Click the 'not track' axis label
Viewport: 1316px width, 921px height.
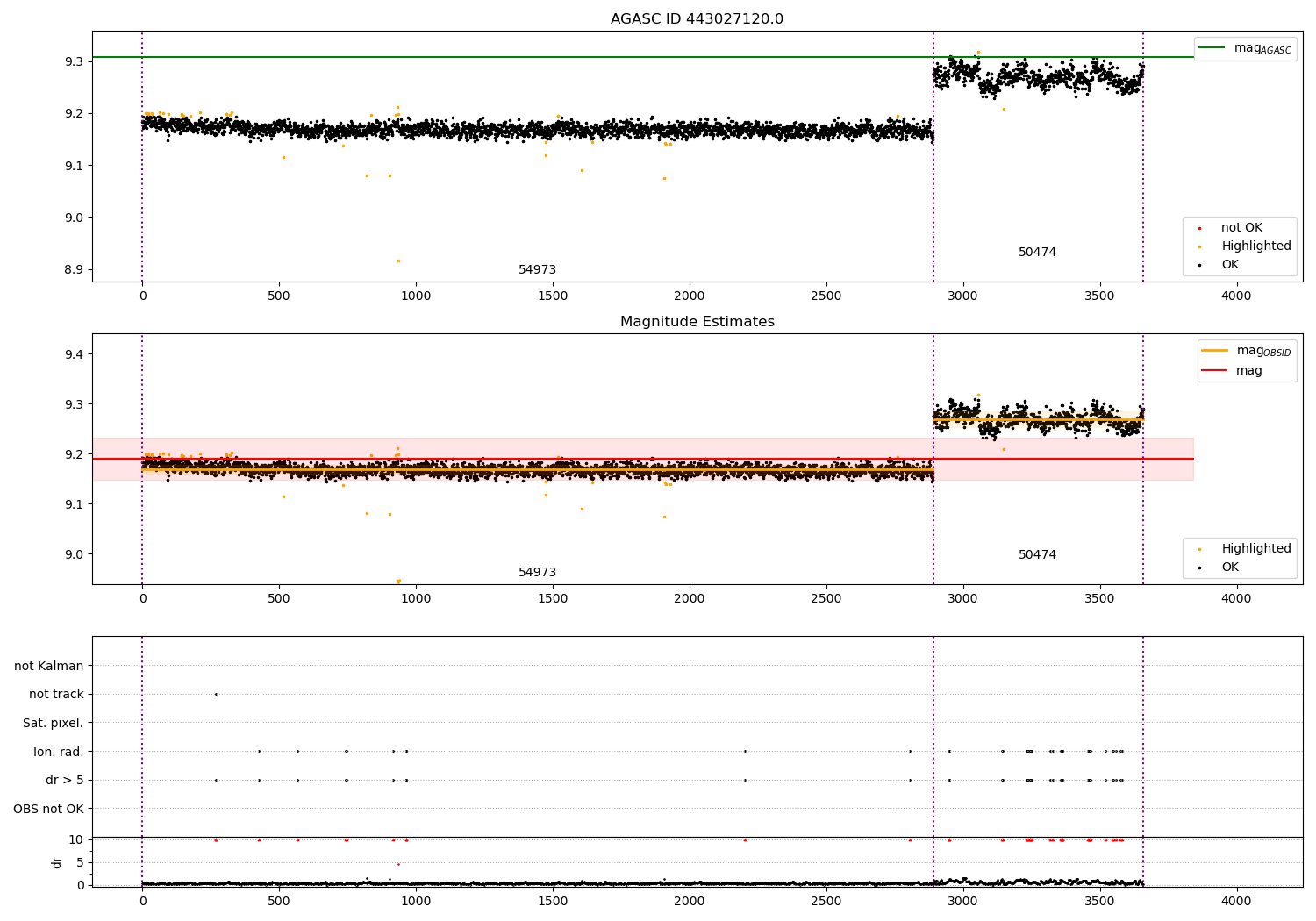(56, 695)
